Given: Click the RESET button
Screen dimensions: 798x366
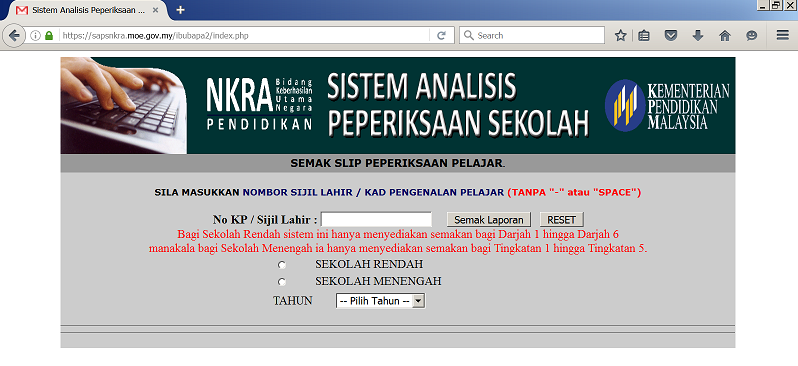Looking at the screenshot, I should [x=561, y=220].
